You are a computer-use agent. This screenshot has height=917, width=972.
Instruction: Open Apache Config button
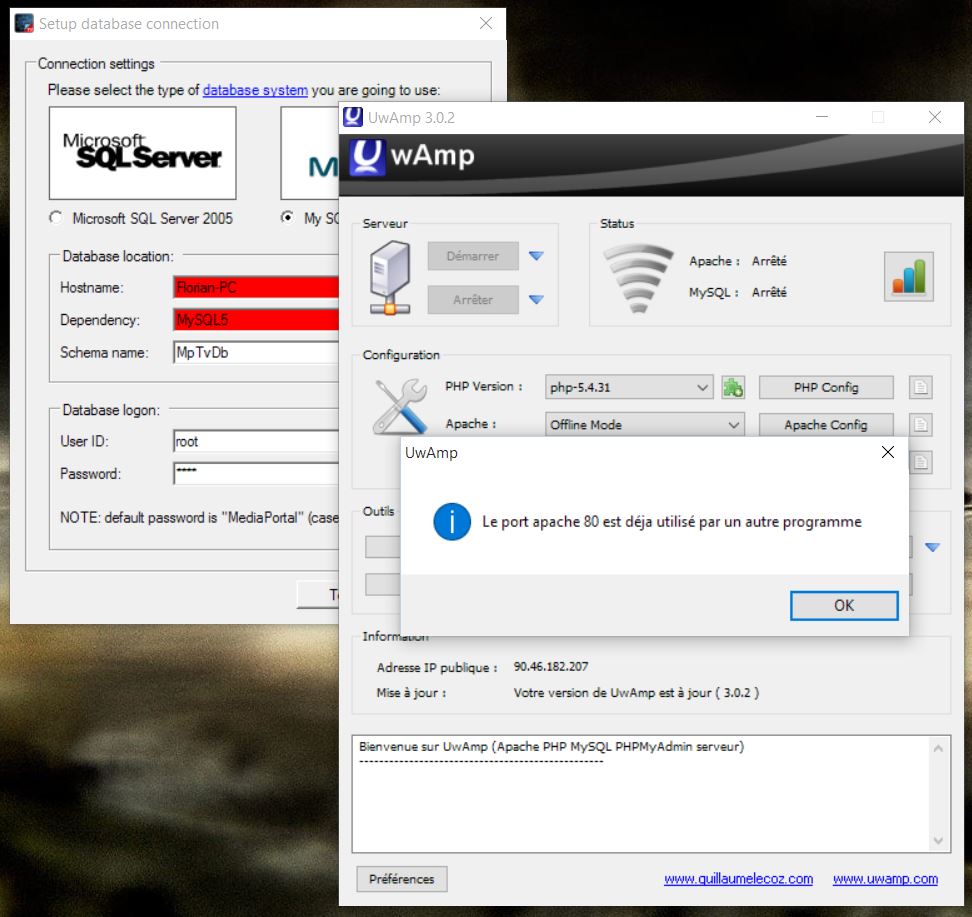[x=826, y=425]
